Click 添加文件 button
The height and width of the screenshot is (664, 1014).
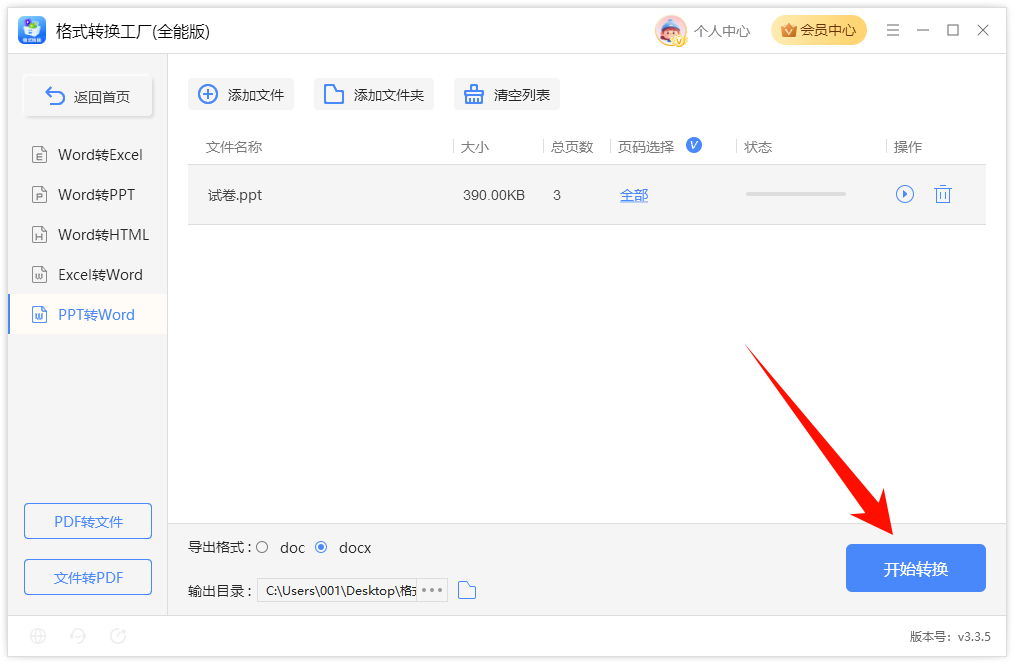coord(241,94)
